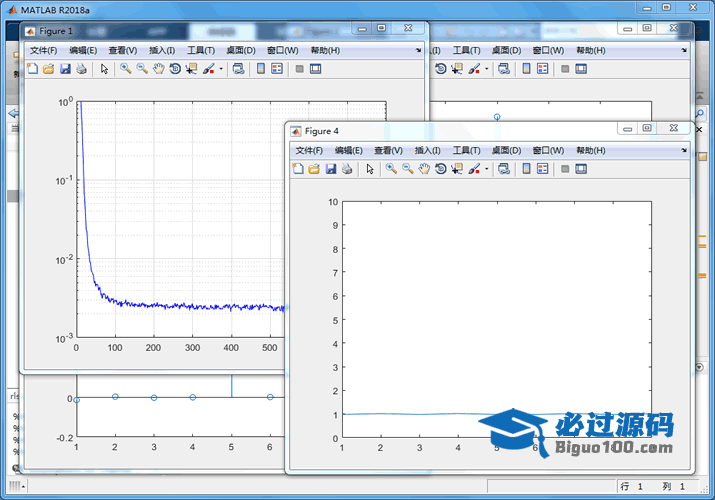Click Insert Colorbar icon in Figure 4

(x=526, y=169)
